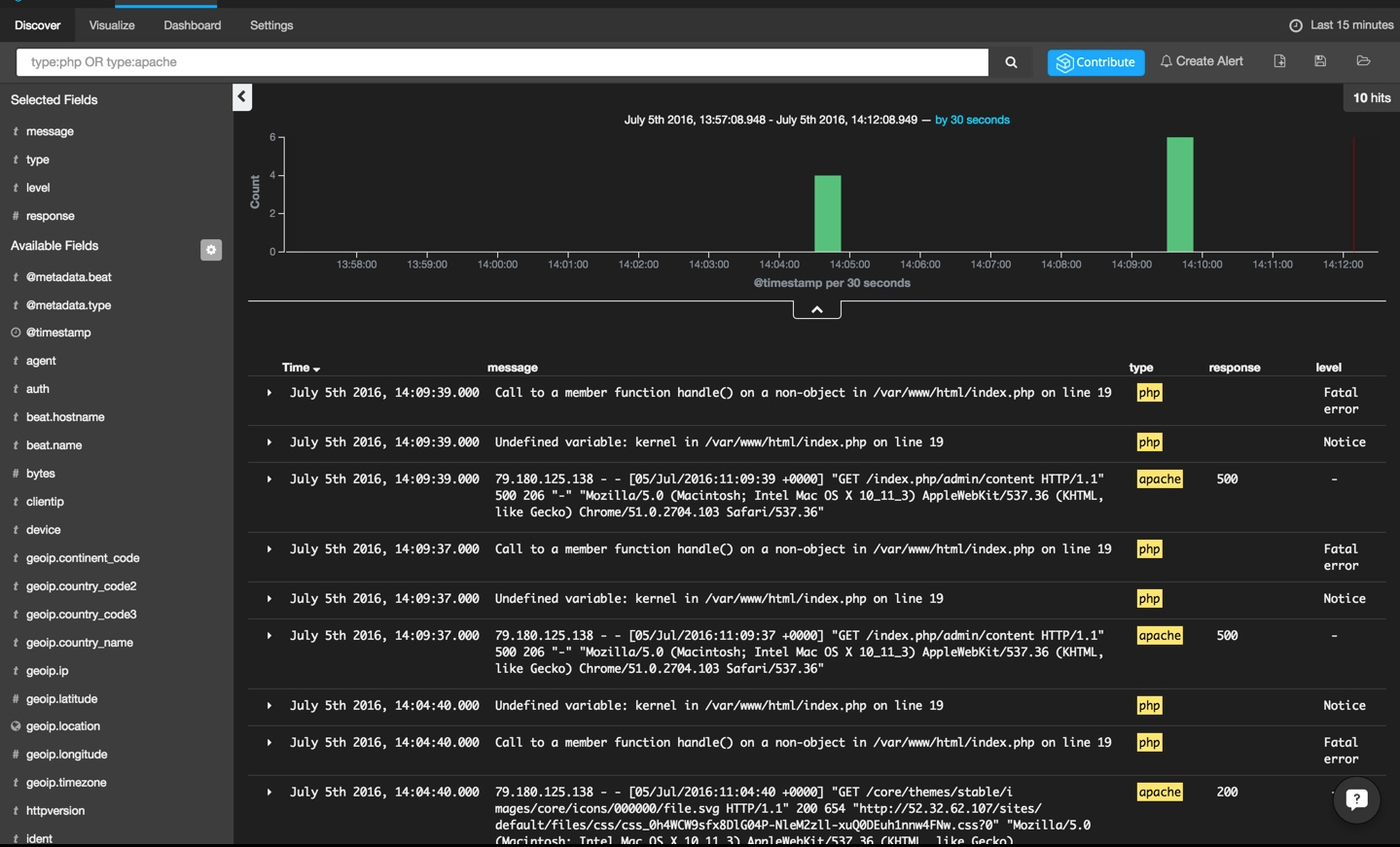The width and height of the screenshot is (1400, 847).
Task: Open the Available Fields settings gear
Action: pyautogui.click(x=211, y=250)
